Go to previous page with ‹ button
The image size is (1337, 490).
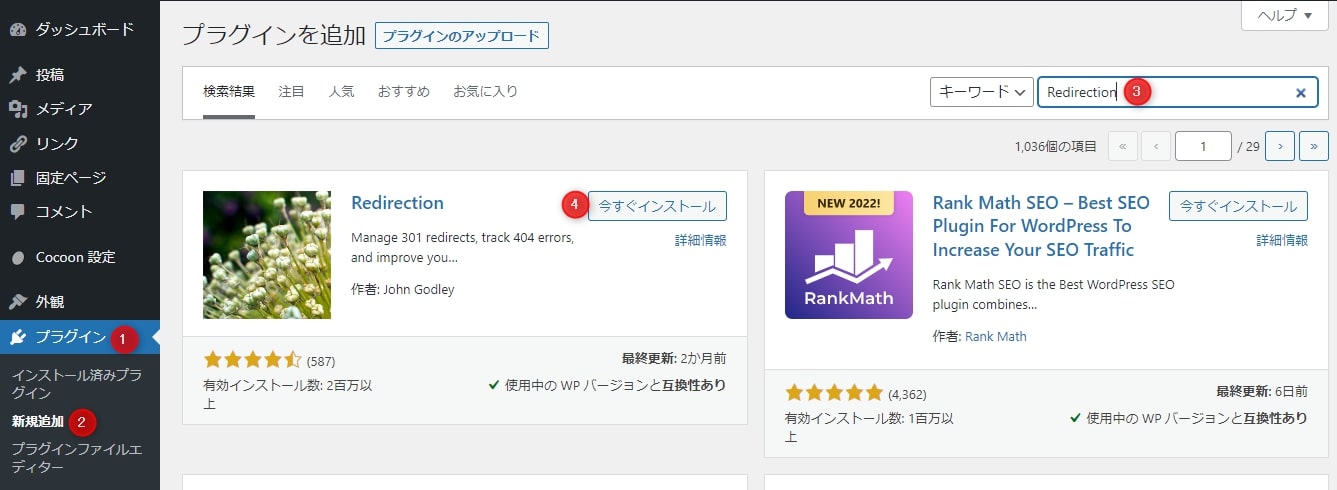[x=1156, y=146]
